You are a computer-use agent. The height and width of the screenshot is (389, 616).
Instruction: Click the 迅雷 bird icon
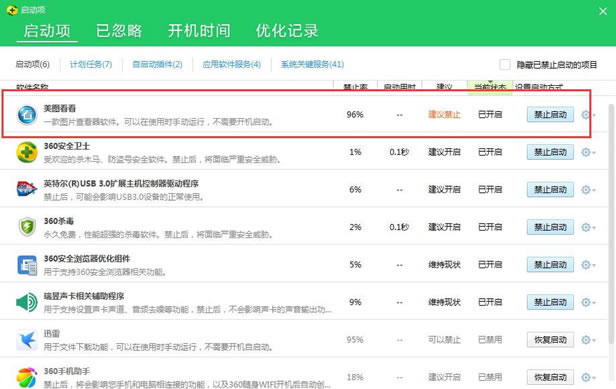click(x=27, y=340)
